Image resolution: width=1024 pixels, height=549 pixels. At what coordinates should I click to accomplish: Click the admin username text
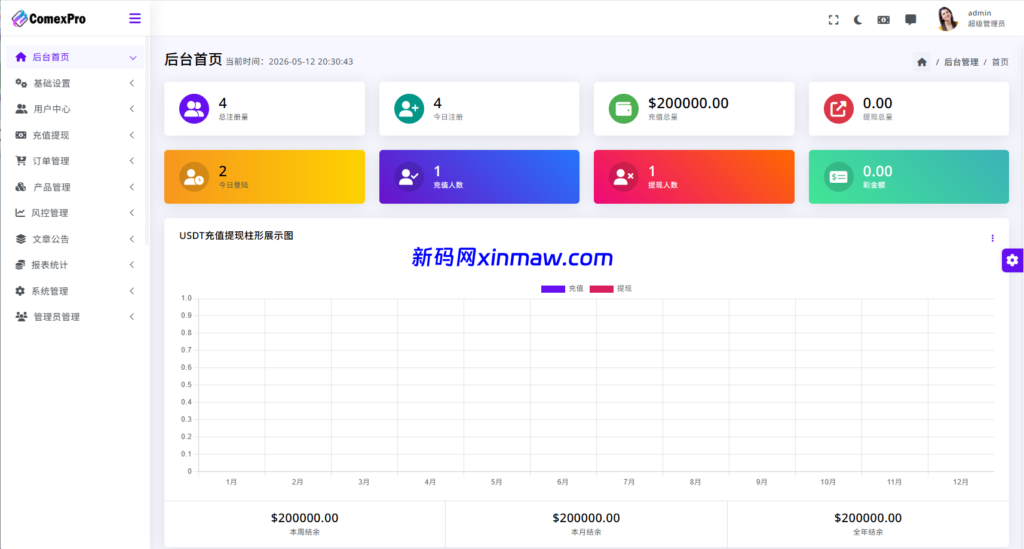pyautogui.click(x=979, y=13)
